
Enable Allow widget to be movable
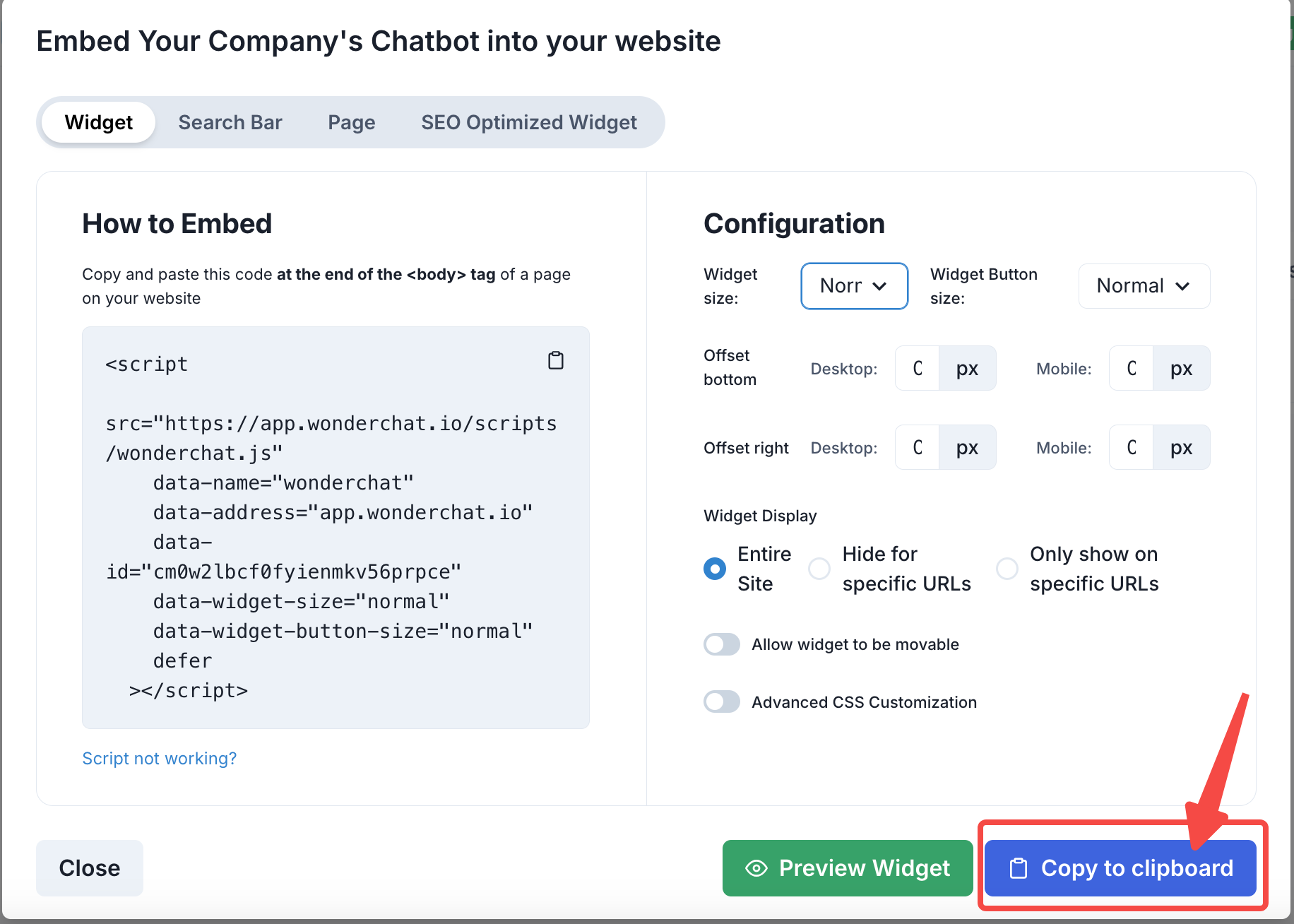pyautogui.click(x=722, y=644)
